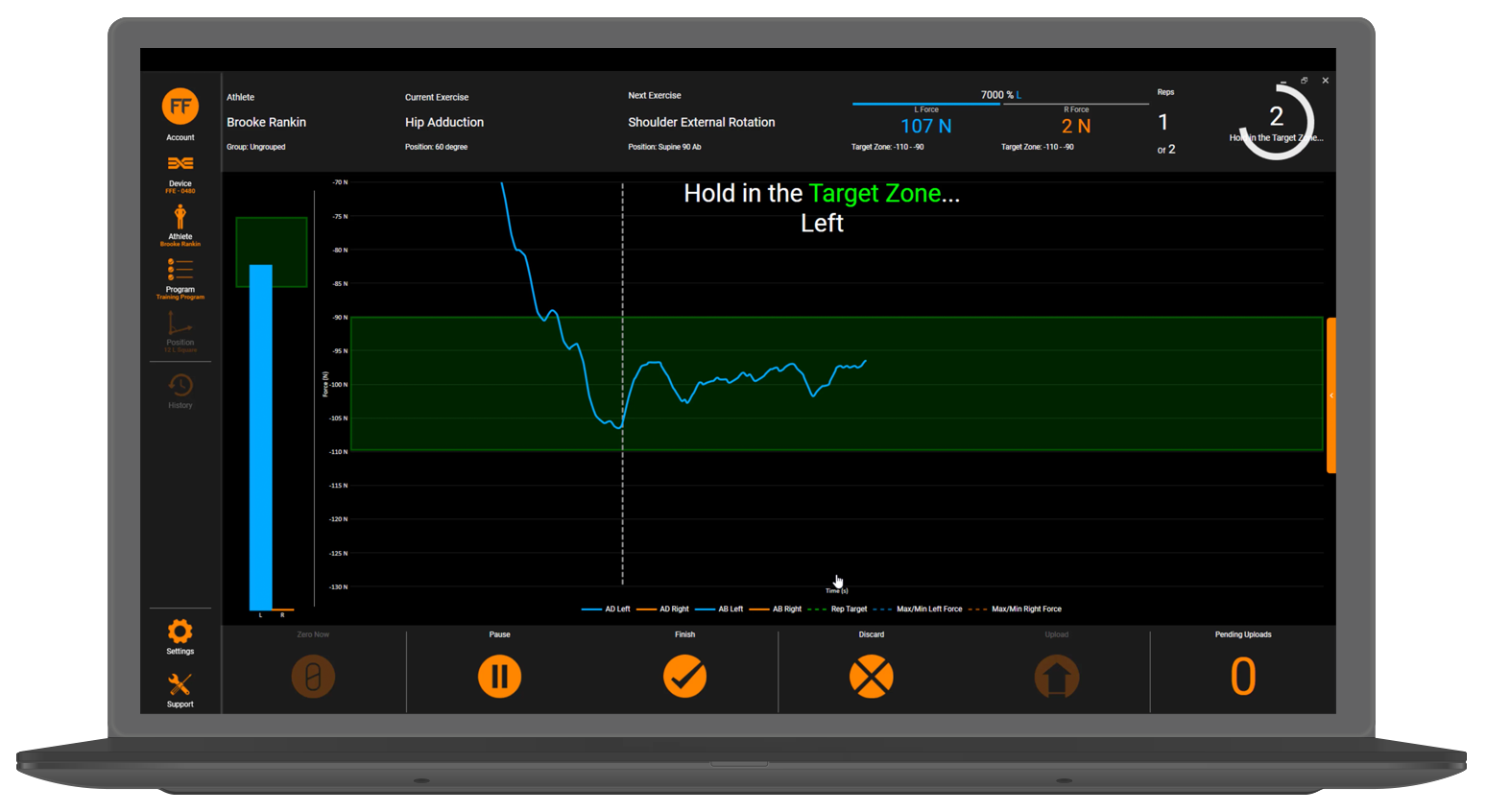The height and width of the screenshot is (812, 1486).
Task: Toggle the Max/Min Right Force legend entry
Action: (x=1016, y=609)
